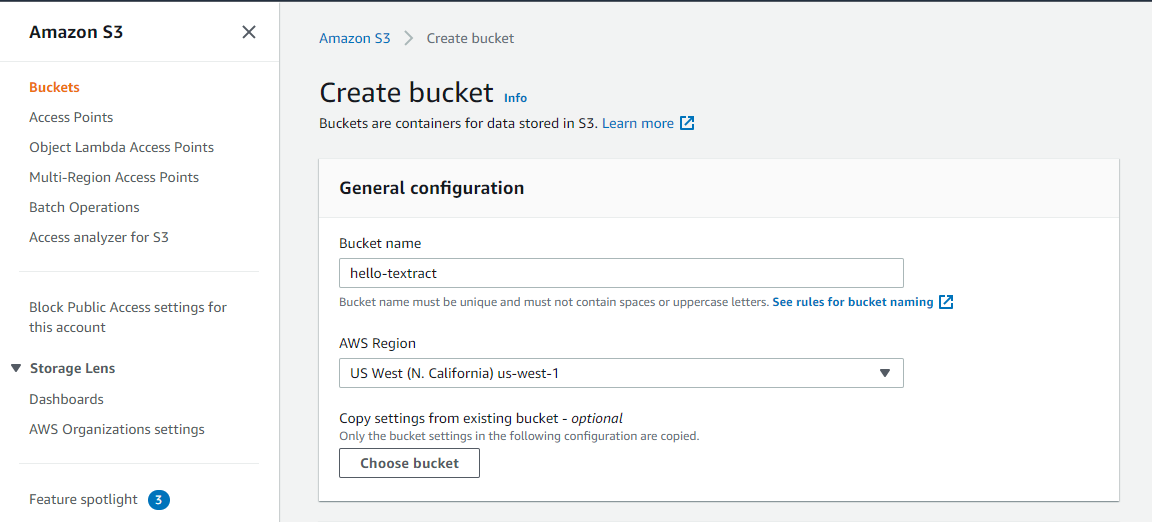Follow the Learn more link

638,124
